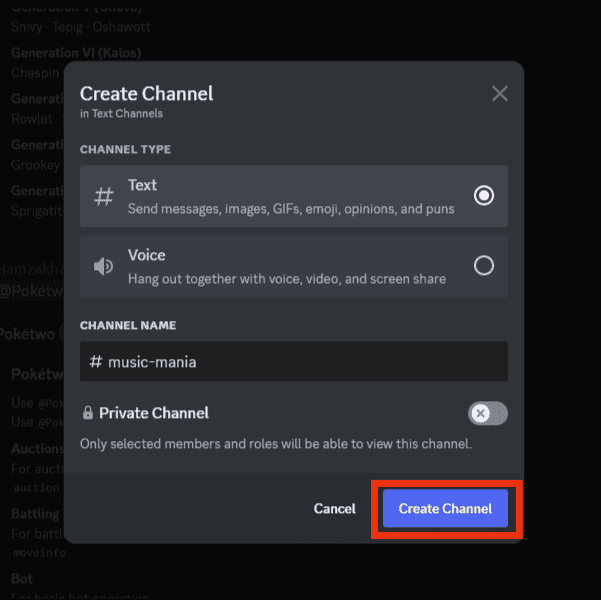This screenshot has width=601, height=600.
Task: Click 'Send messages, images, GIFs' description
Action: pos(291,209)
